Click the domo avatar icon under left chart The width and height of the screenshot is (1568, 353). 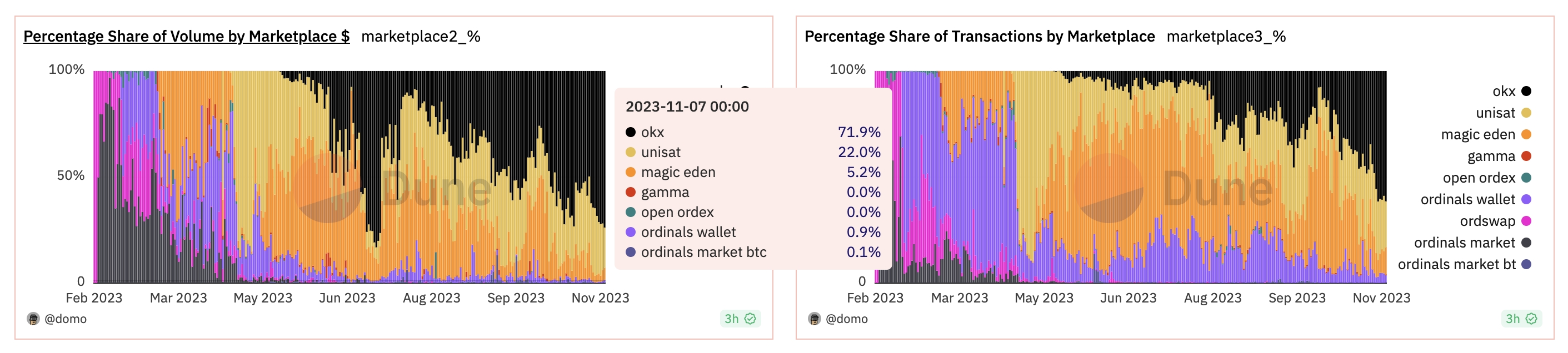point(33,319)
